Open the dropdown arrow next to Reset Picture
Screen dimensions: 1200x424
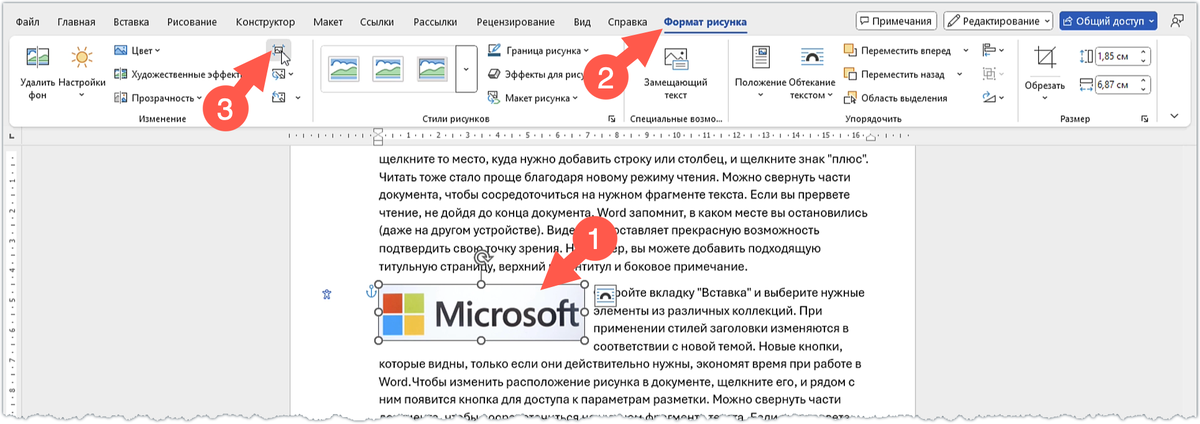point(299,97)
